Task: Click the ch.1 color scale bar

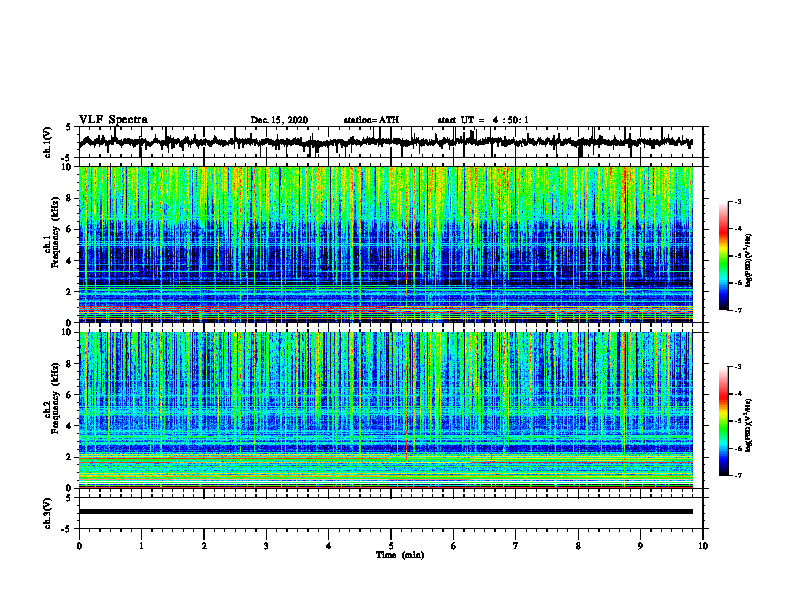Action: [x=723, y=256]
